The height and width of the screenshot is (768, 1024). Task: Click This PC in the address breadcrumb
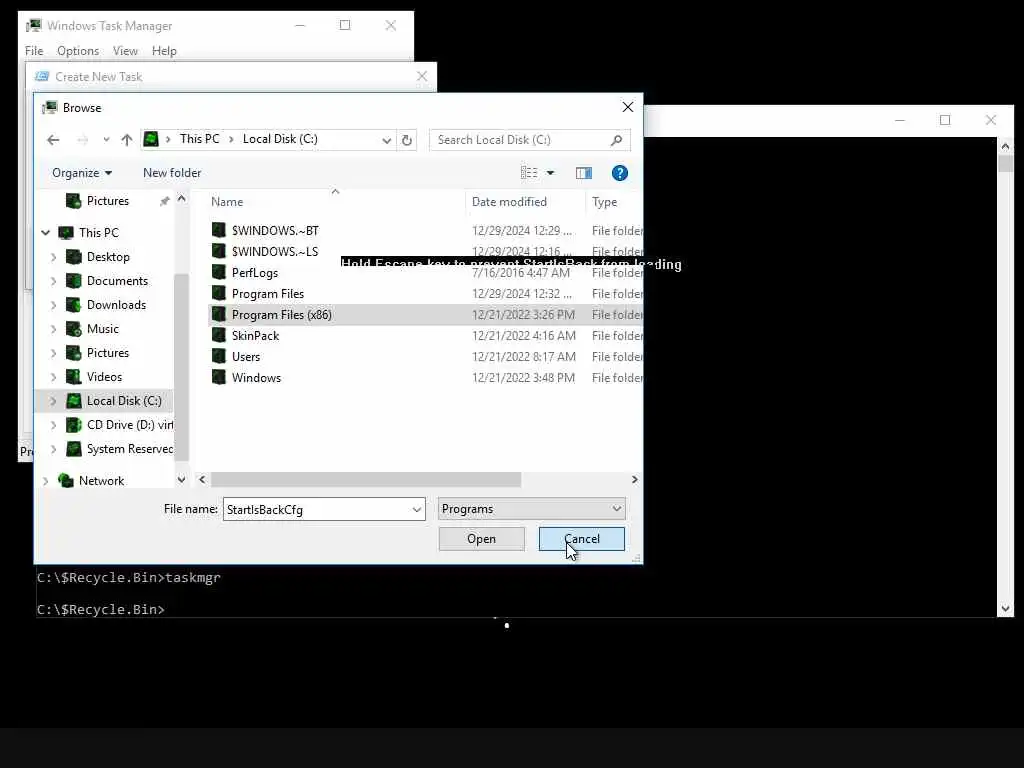(x=199, y=139)
